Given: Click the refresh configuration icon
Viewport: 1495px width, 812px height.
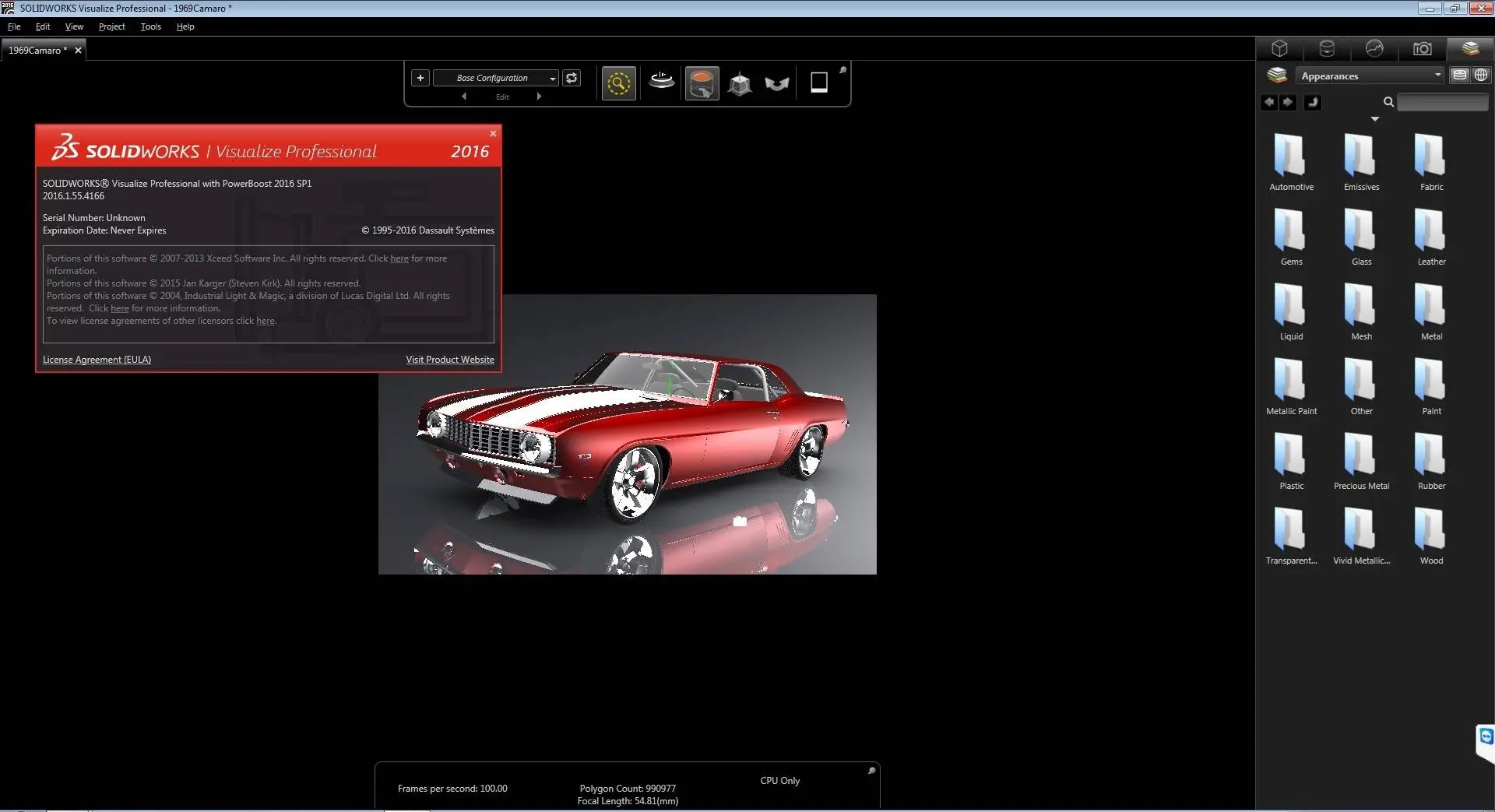Looking at the screenshot, I should pos(572,78).
